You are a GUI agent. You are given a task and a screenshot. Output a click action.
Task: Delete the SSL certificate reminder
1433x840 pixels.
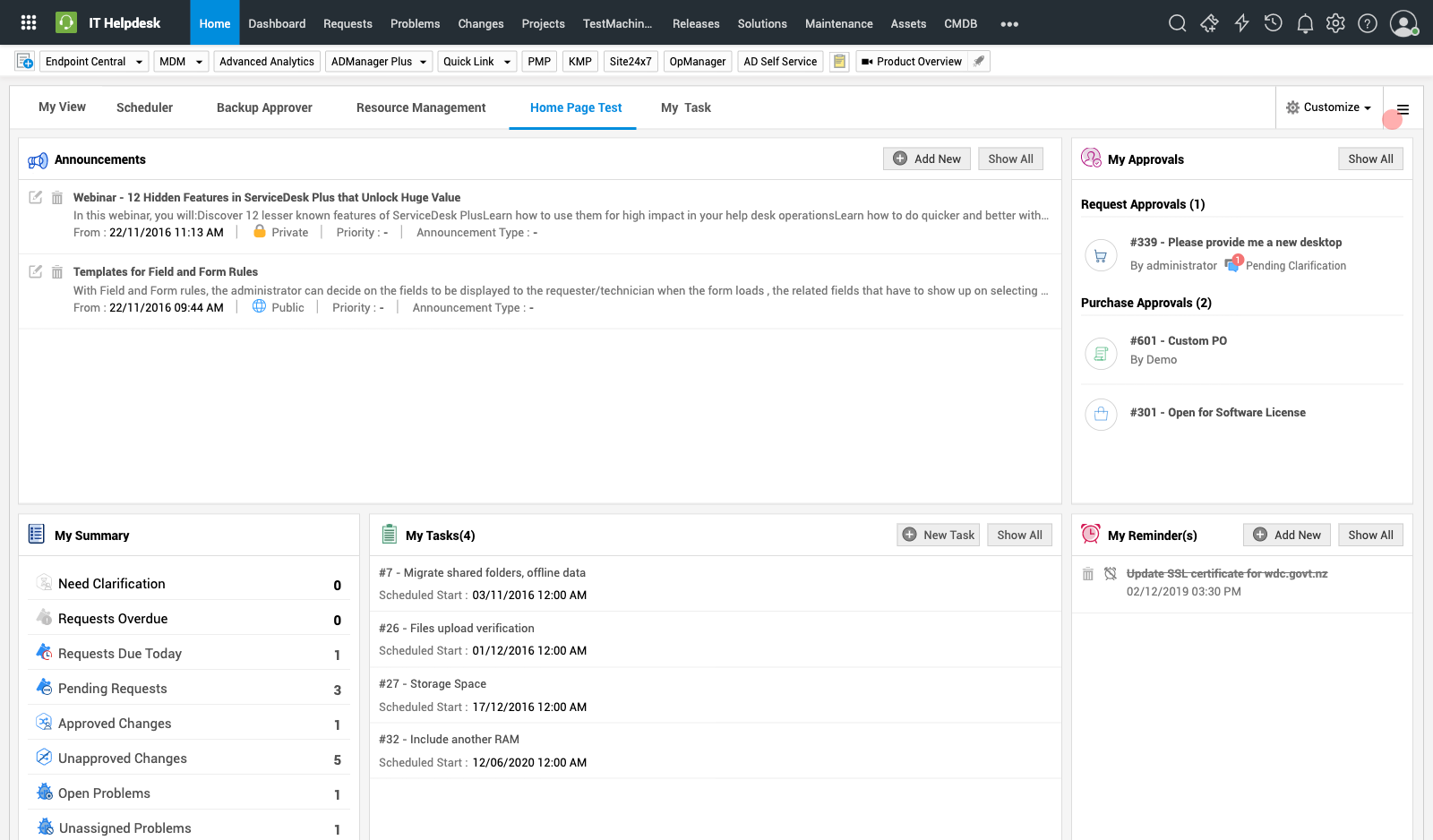click(1088, 574)
